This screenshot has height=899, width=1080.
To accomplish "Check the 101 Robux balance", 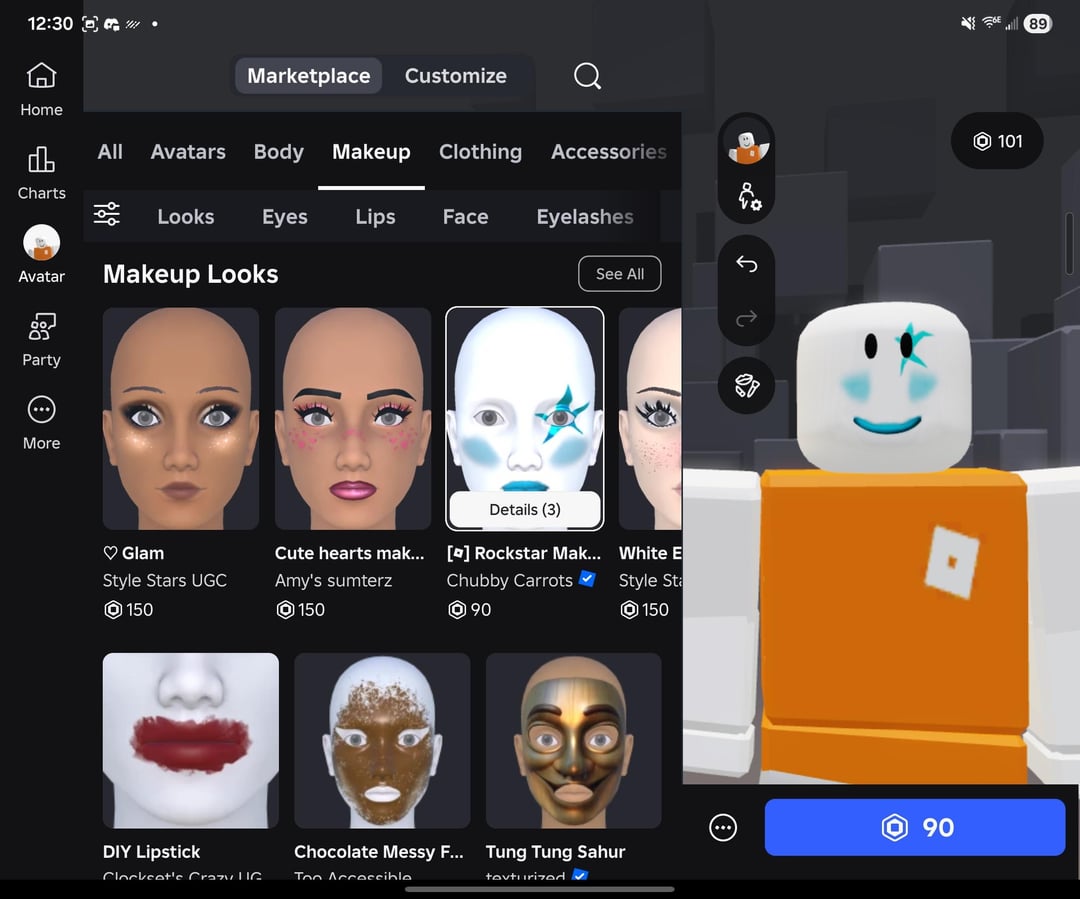I will 997,141.
